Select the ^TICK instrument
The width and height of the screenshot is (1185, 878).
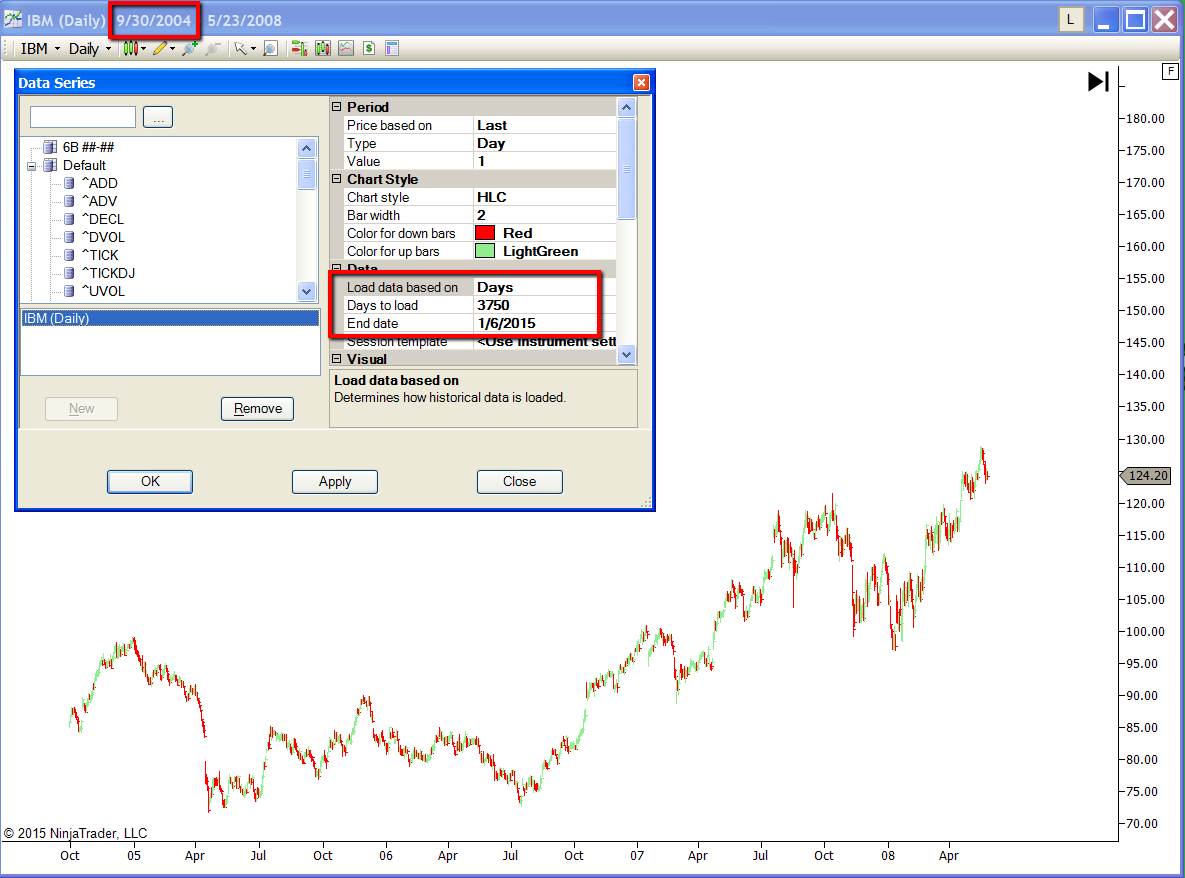pos(101,255)
